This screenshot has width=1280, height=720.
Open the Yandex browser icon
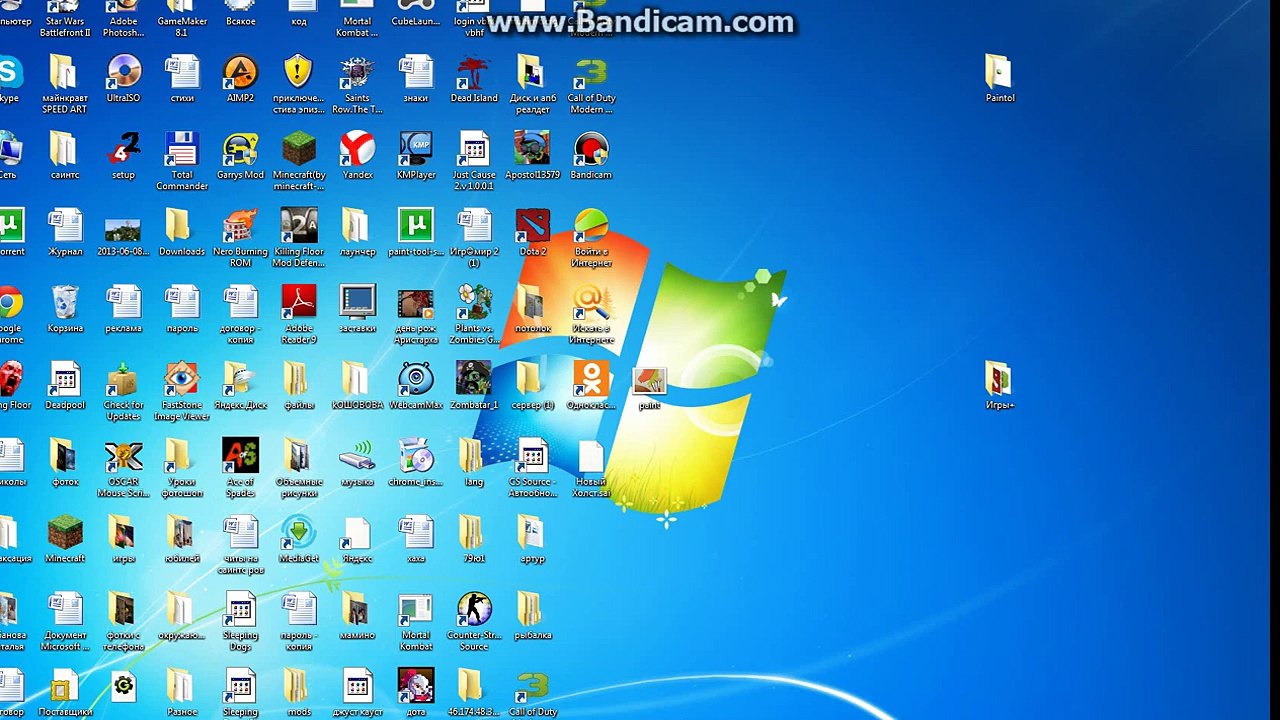pyautogui.click(x=357, y=156)
